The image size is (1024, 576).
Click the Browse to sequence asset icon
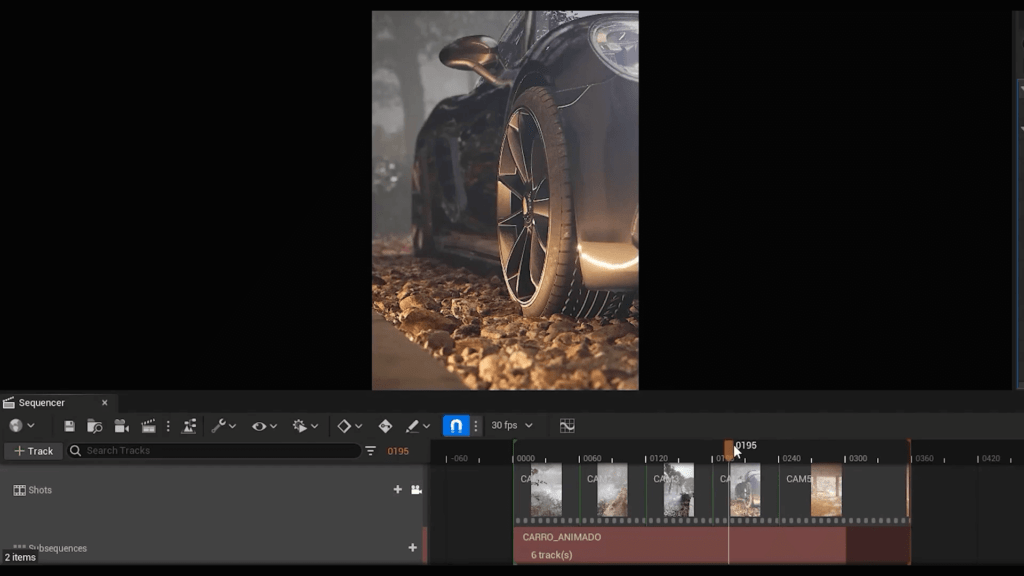click(95, 426)
